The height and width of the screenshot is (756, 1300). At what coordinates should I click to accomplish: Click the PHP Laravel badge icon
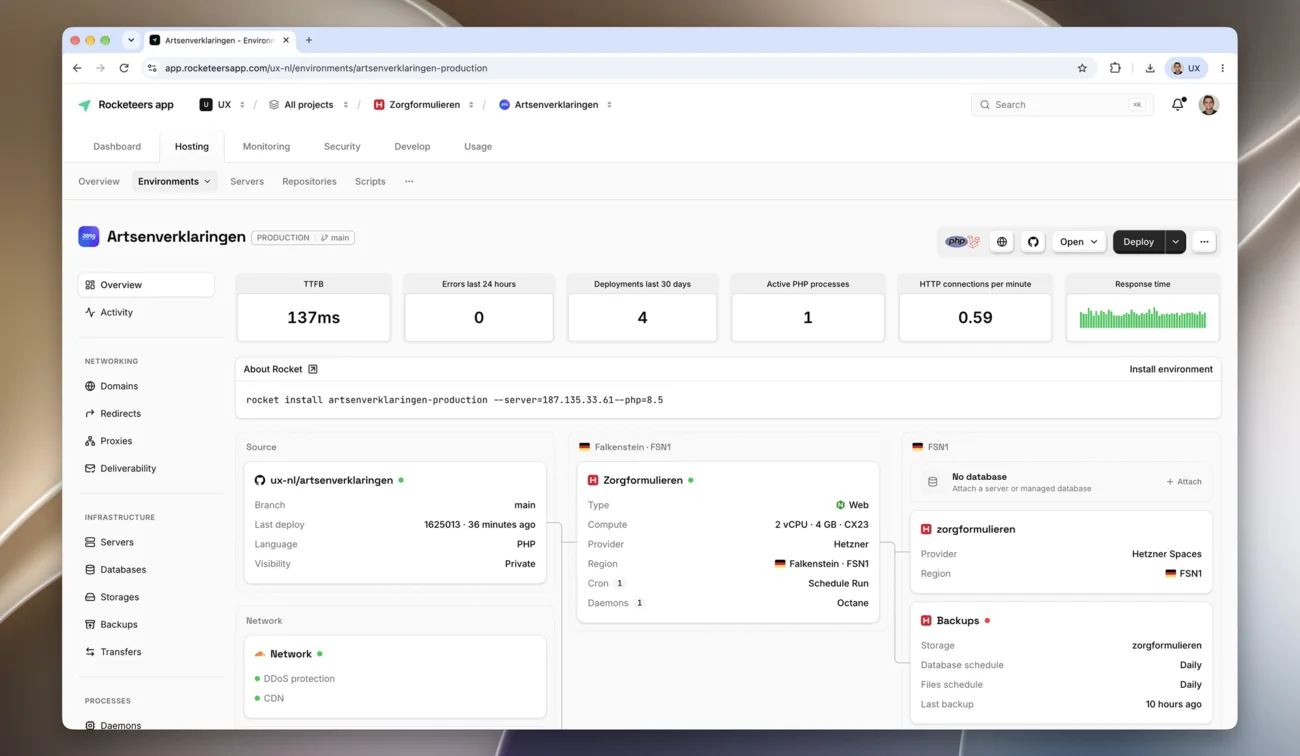(x=963, y=242)
